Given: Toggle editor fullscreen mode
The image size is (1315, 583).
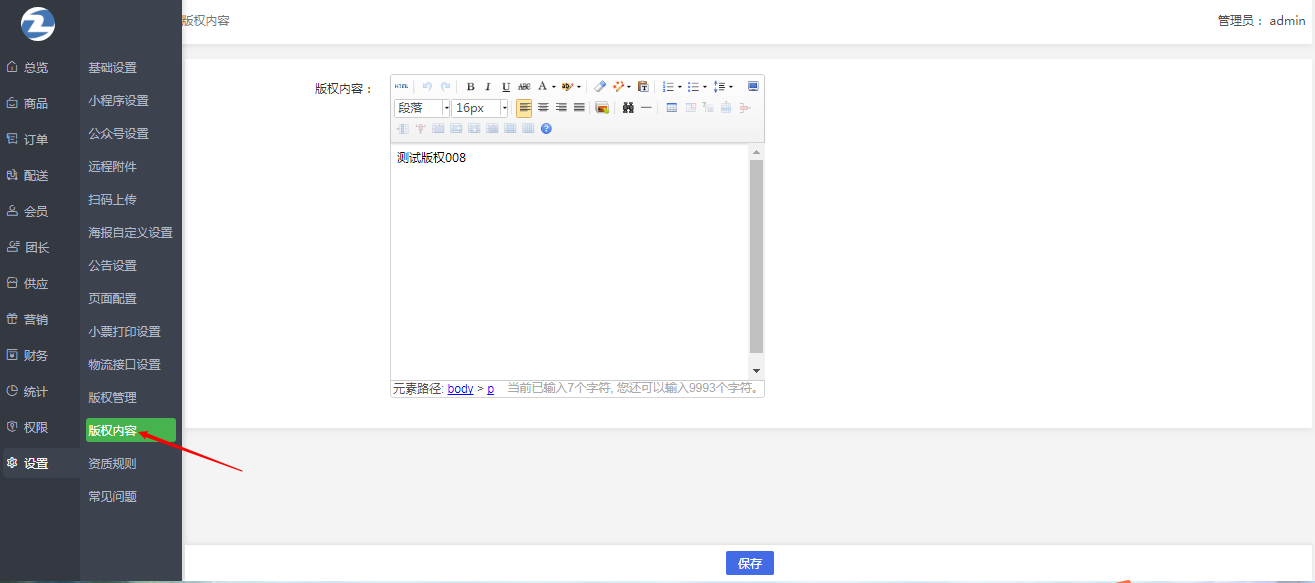Looking at the screenshot, I should 753,87.
